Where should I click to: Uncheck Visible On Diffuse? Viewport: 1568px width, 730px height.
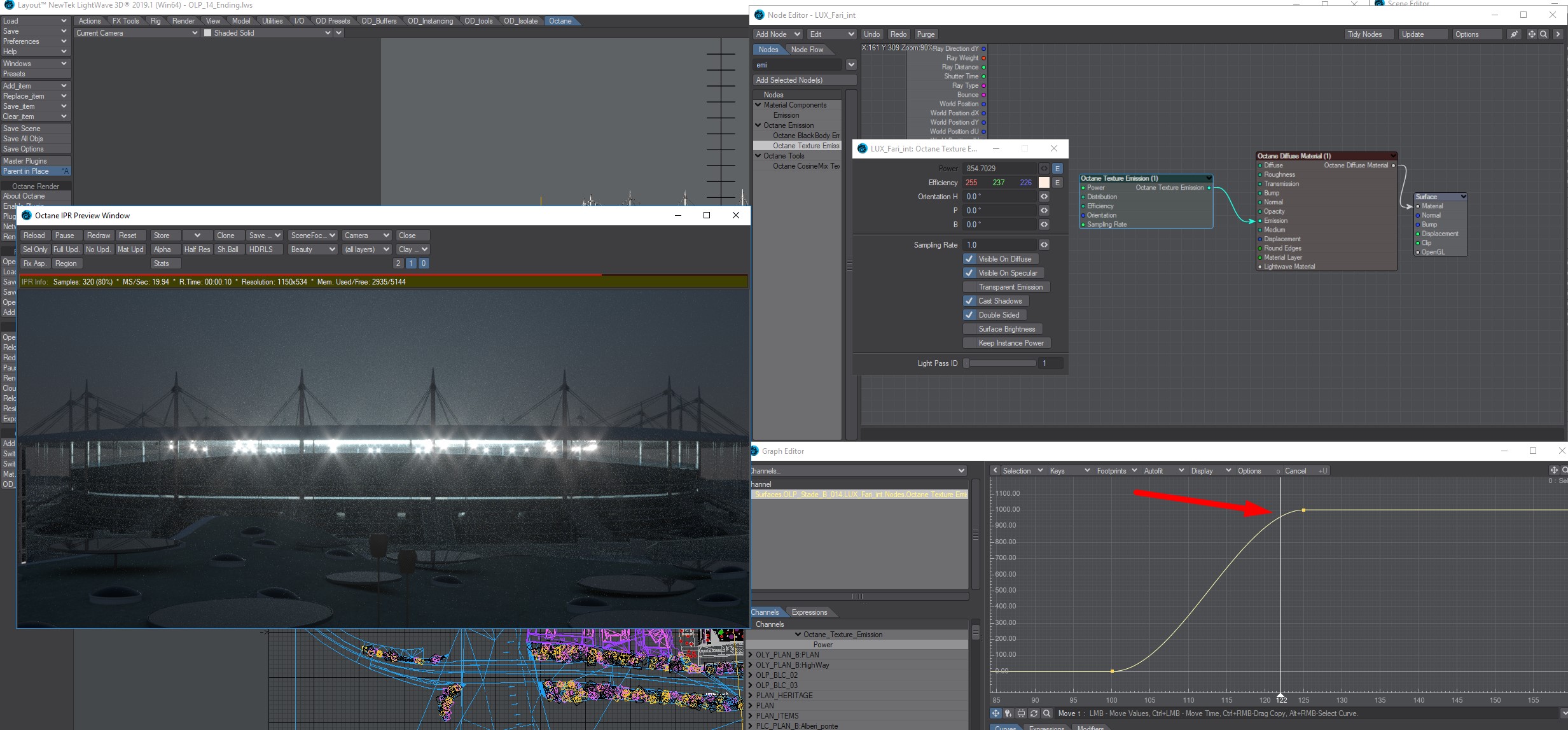click(969, 259)
